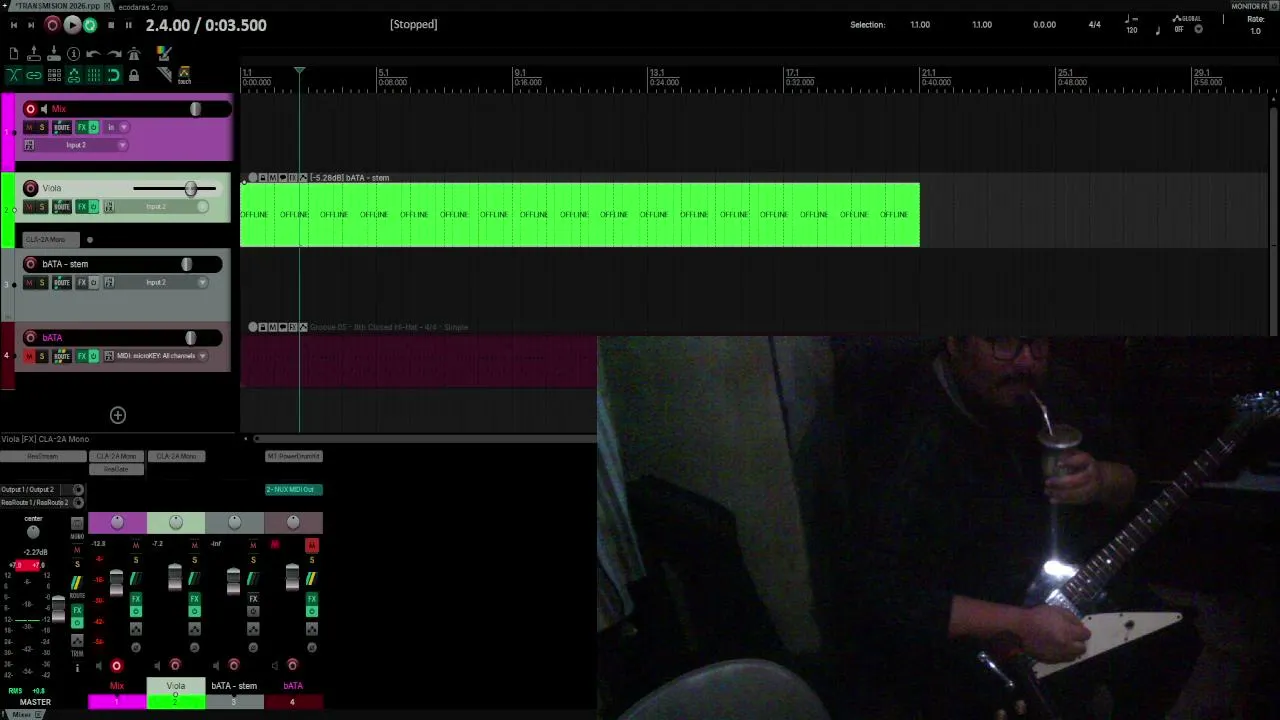Create a new project with document icon
Viewport: 1280px width, 720px height.
(x=13, y=54)
